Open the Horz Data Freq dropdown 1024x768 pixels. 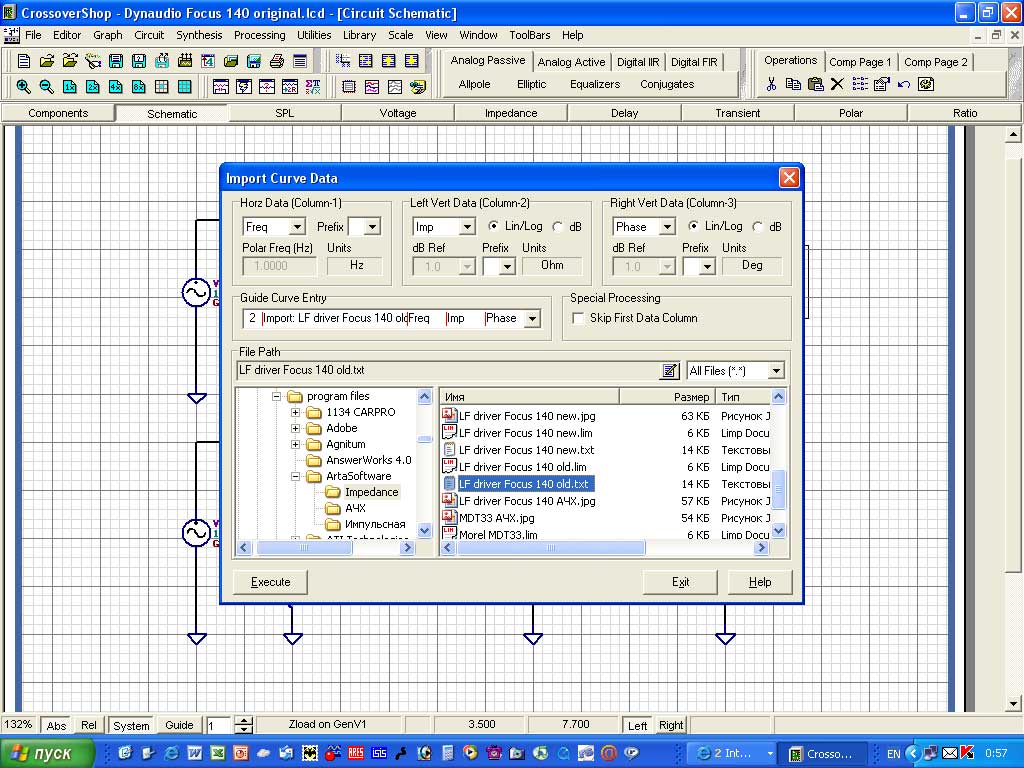pos(296,227)
